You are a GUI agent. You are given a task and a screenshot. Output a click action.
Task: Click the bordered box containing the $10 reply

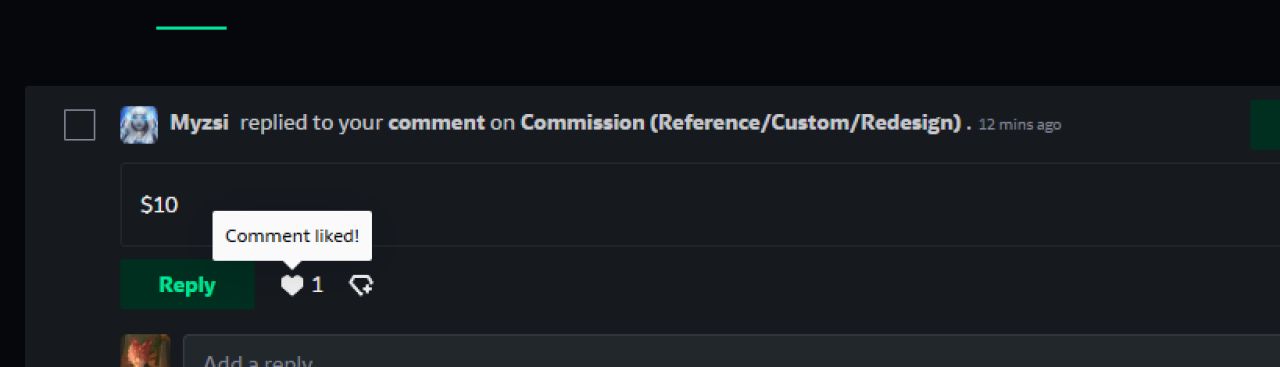[700, 205]
